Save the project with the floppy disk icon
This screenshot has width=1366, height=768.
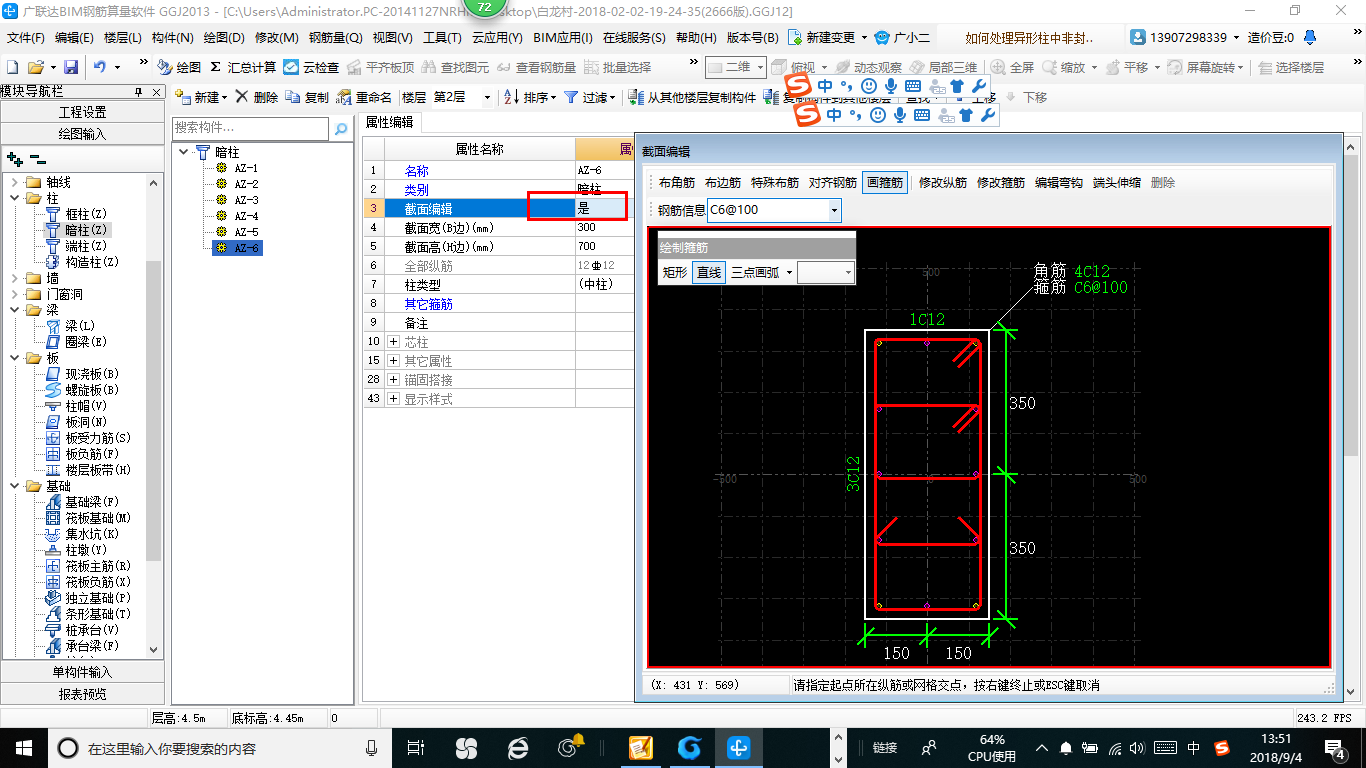click(x=71, y=67)
